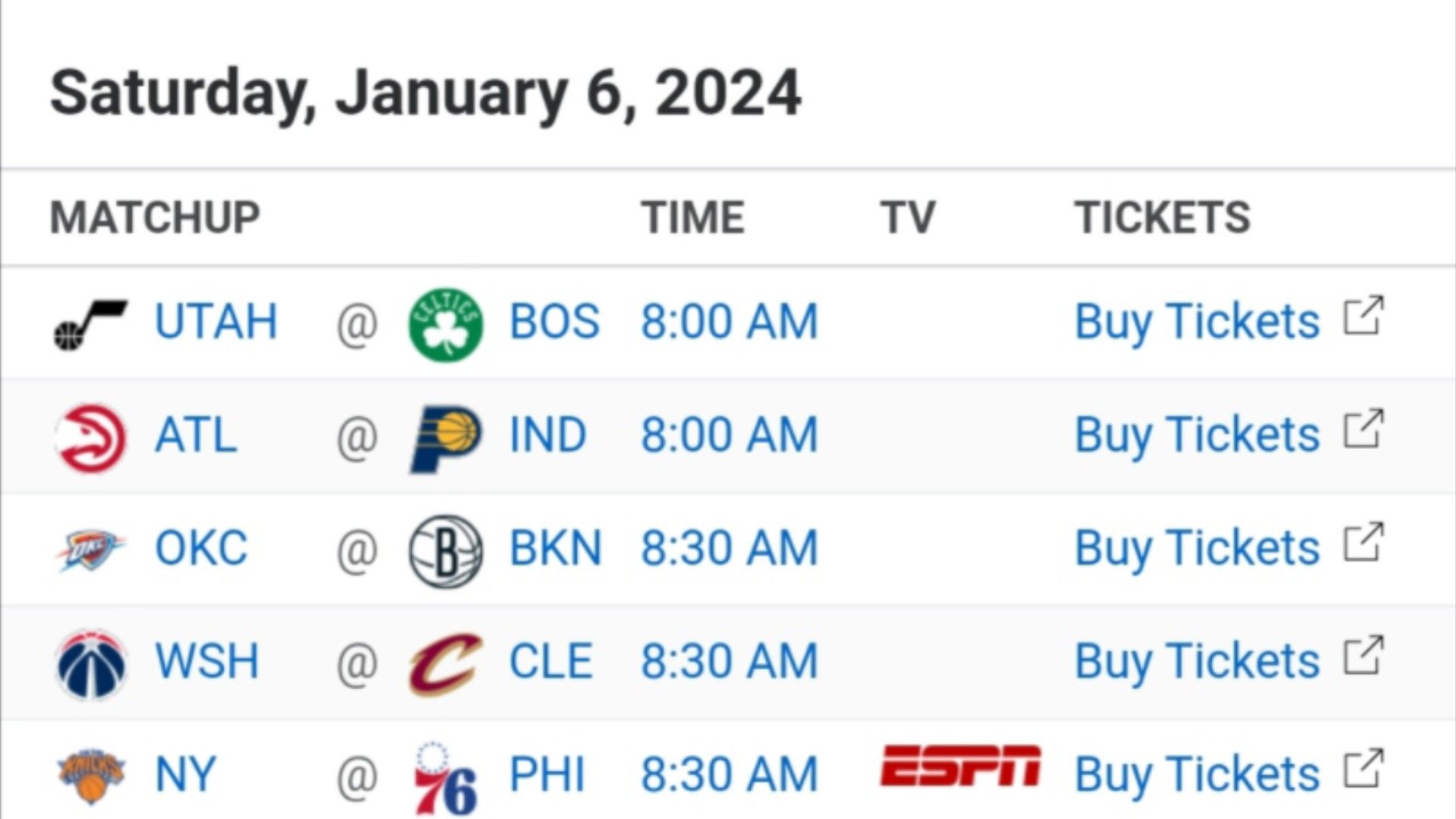Click the New York Knicks logo
This screenshot has height=819, width=1456.
pyautogui.click(x=91, y=777)
